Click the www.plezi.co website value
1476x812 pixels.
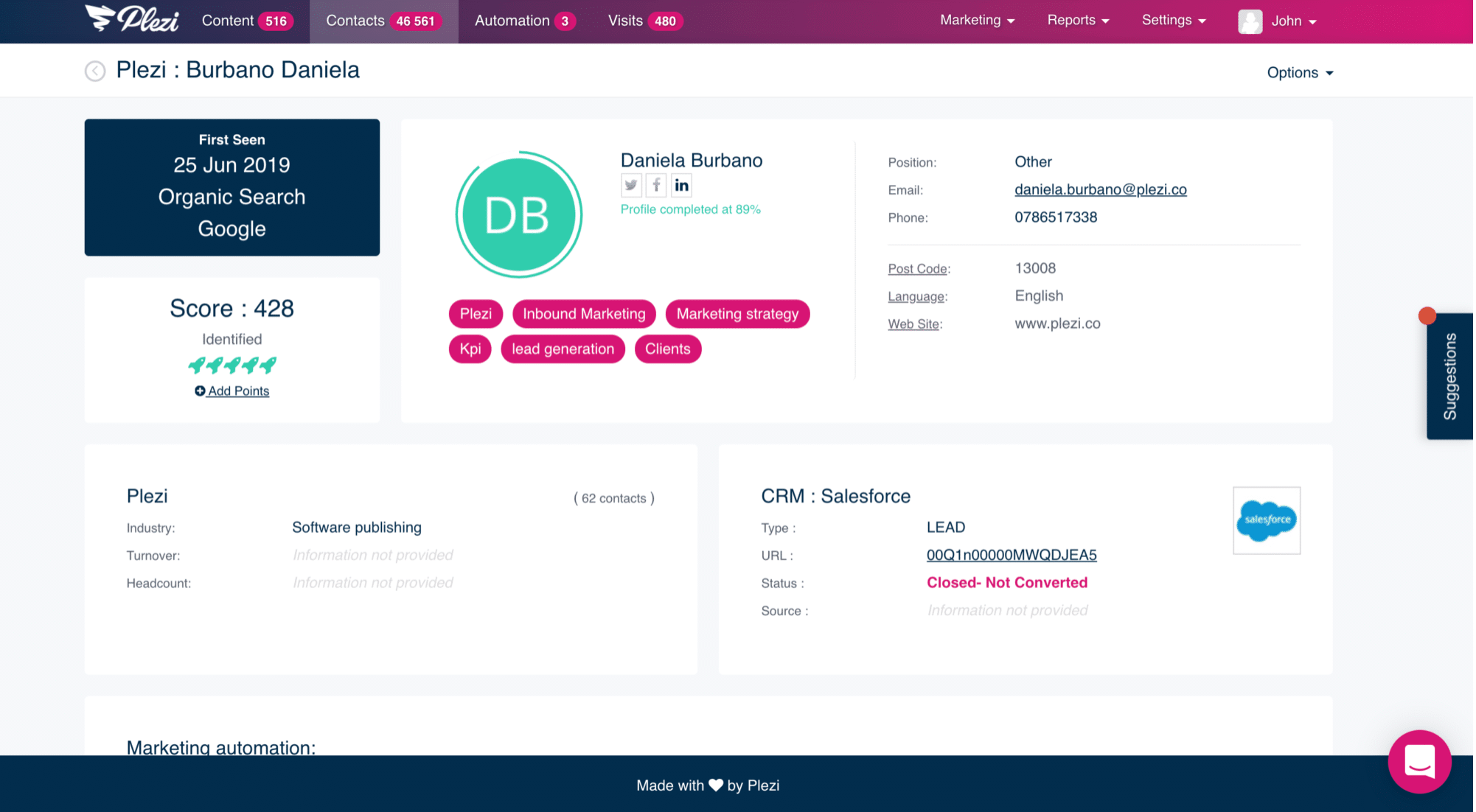coord(1057,323)
